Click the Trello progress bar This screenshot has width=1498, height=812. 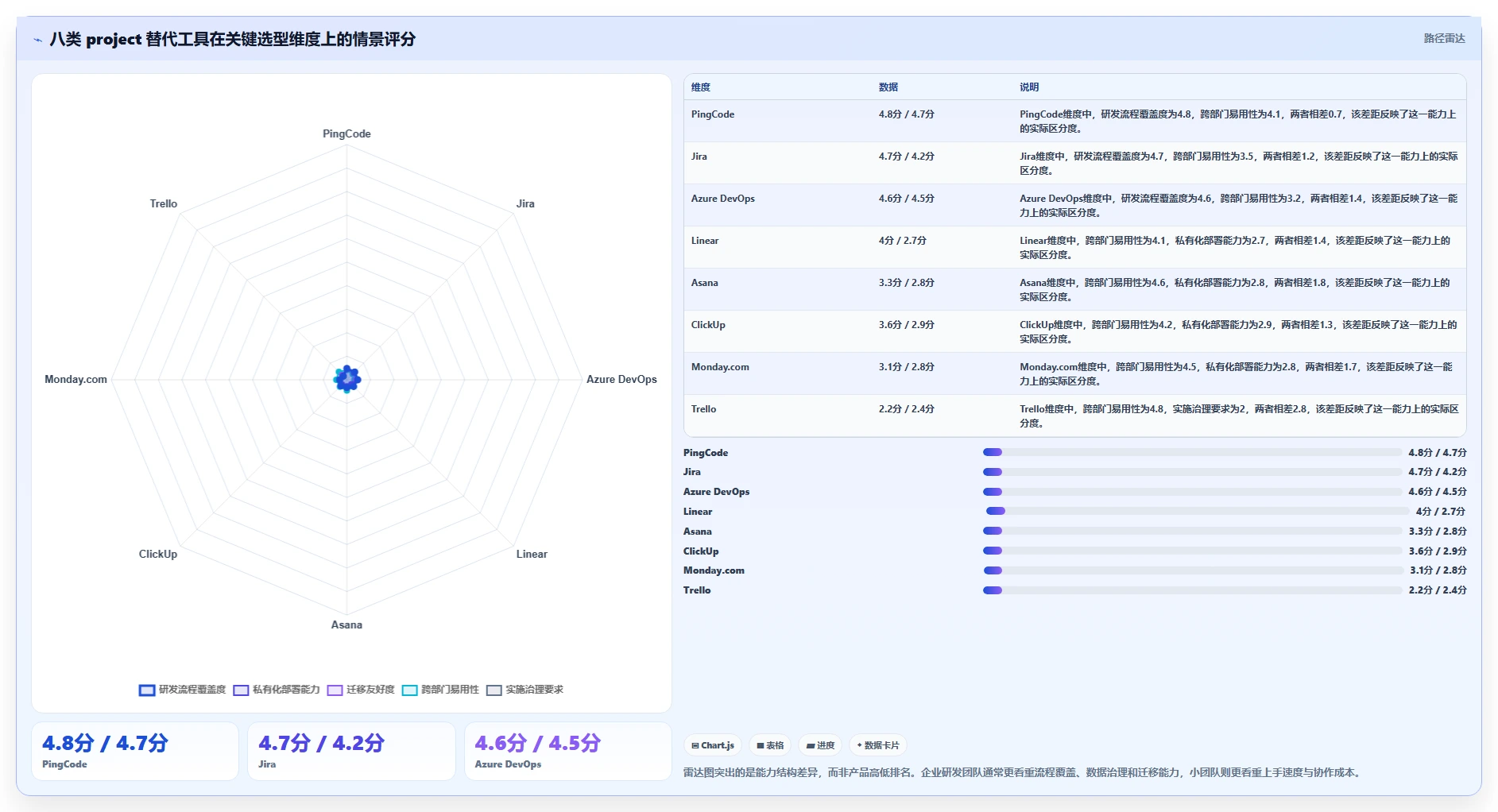tap(1192, 590)
